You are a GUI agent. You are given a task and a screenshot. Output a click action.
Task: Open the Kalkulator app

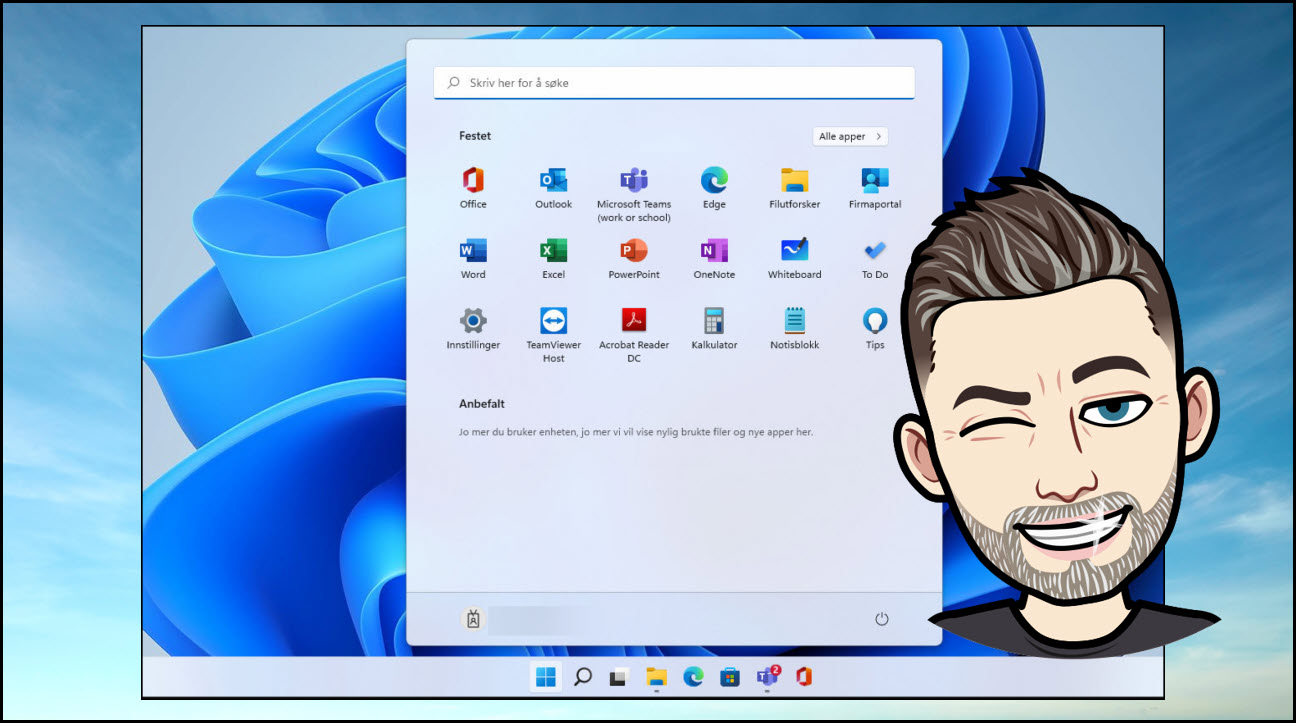714,329
